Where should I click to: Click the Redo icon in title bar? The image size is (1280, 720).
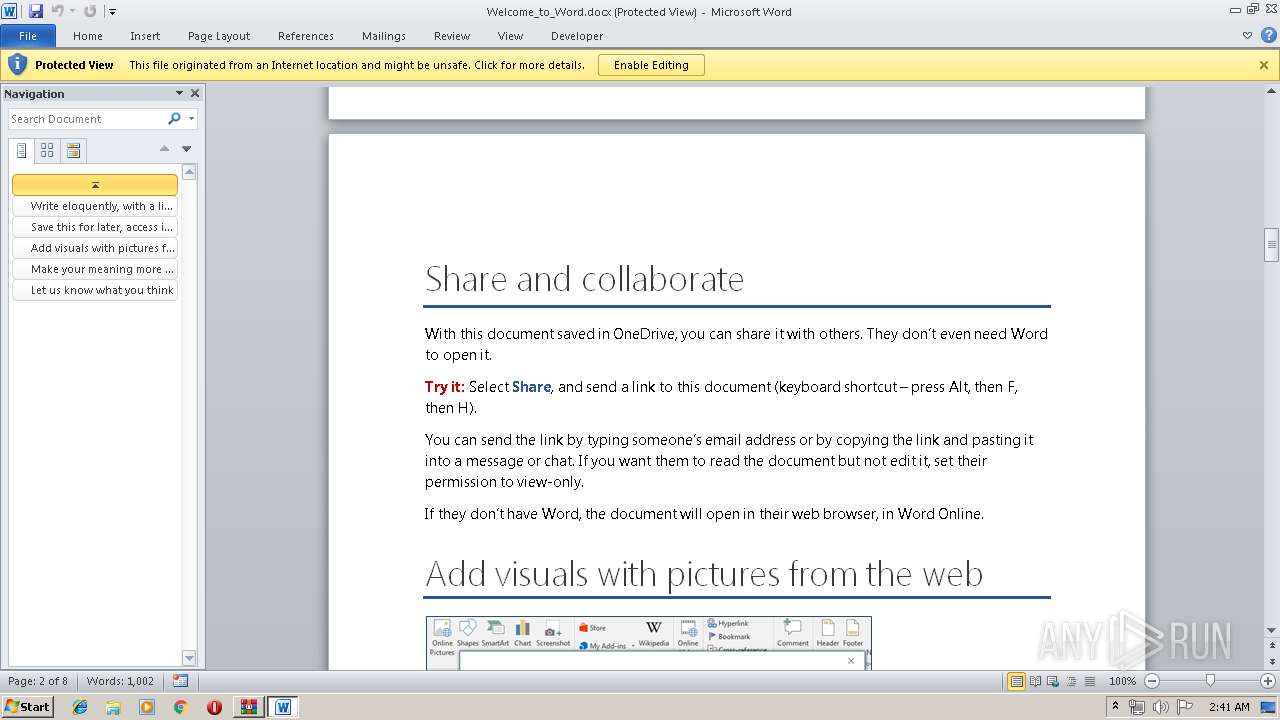90,11
